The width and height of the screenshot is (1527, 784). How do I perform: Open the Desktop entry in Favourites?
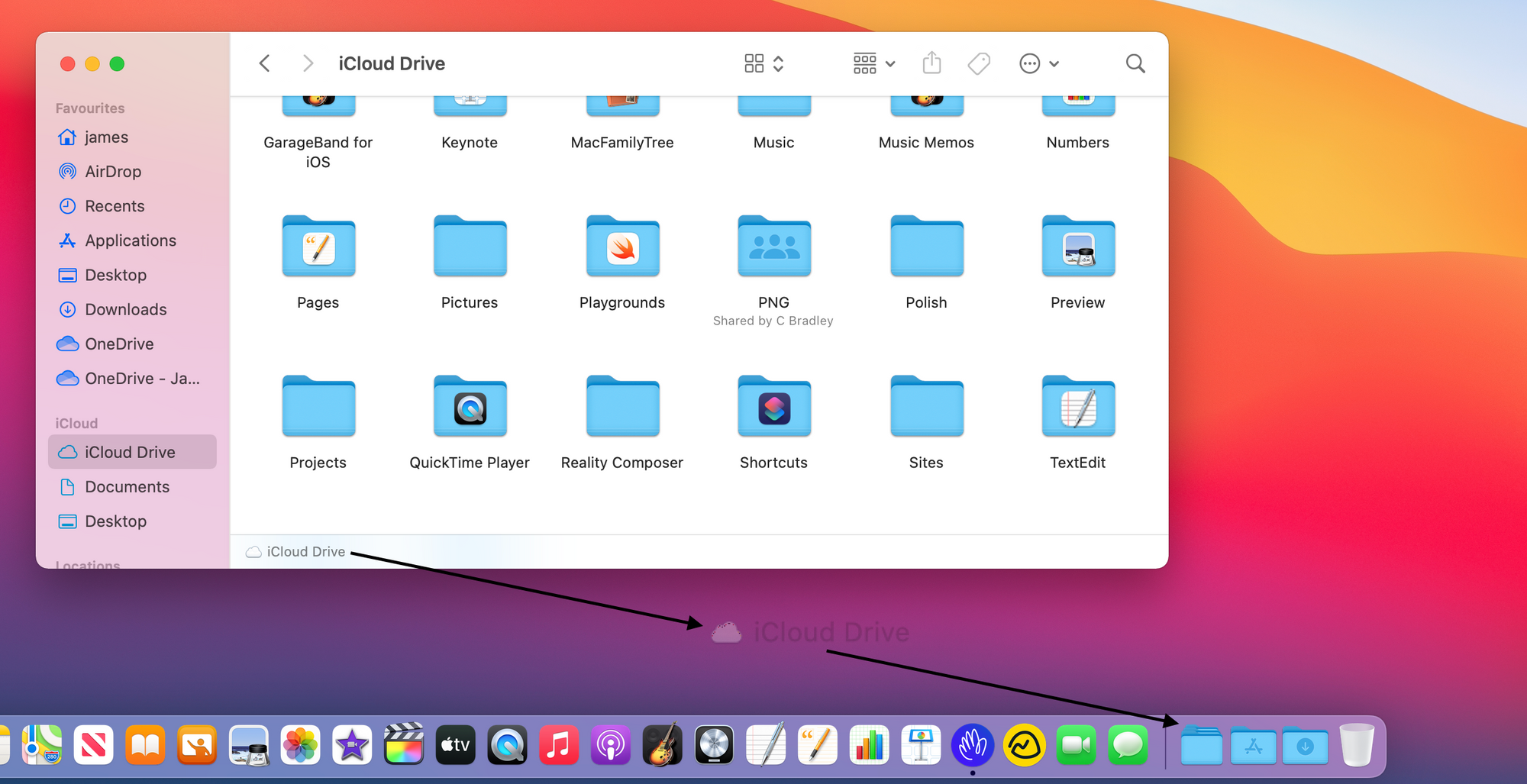pyautogui.click(x=115, y=275)
